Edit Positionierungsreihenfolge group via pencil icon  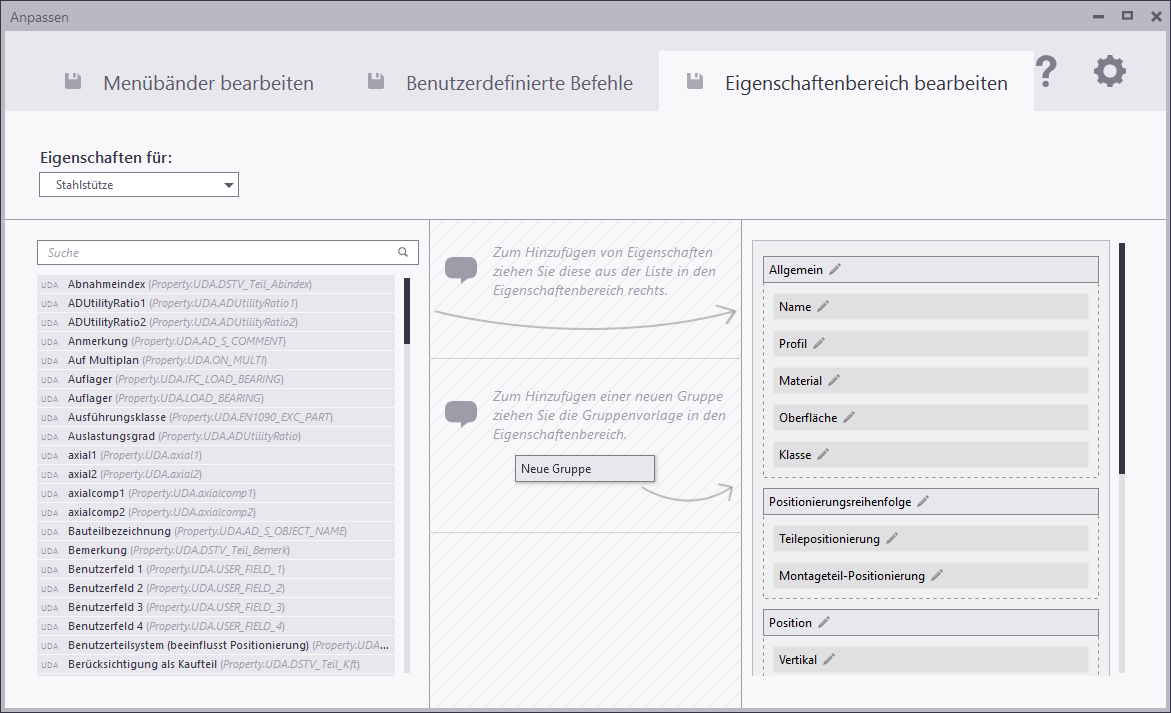[x=923, y=502]
